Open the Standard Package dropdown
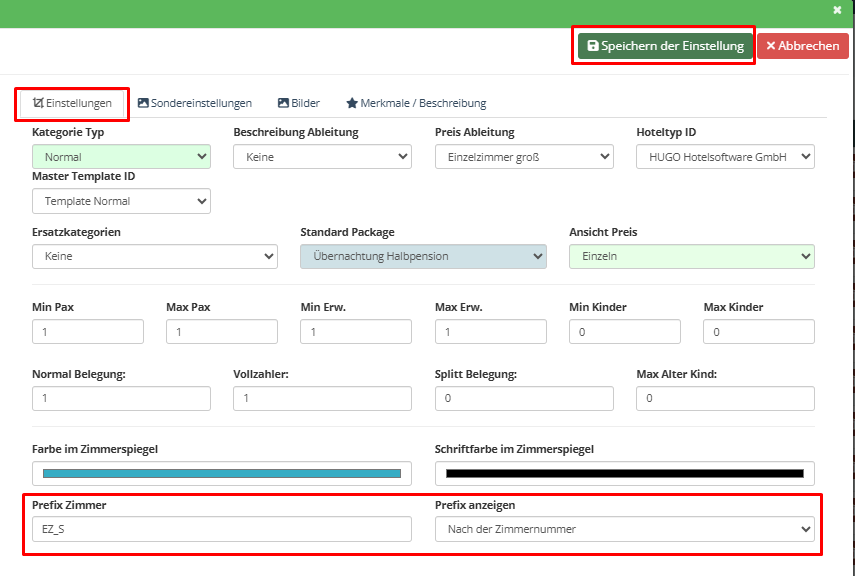The height and width of the screenshot is (576, 855). coord(423,256)
